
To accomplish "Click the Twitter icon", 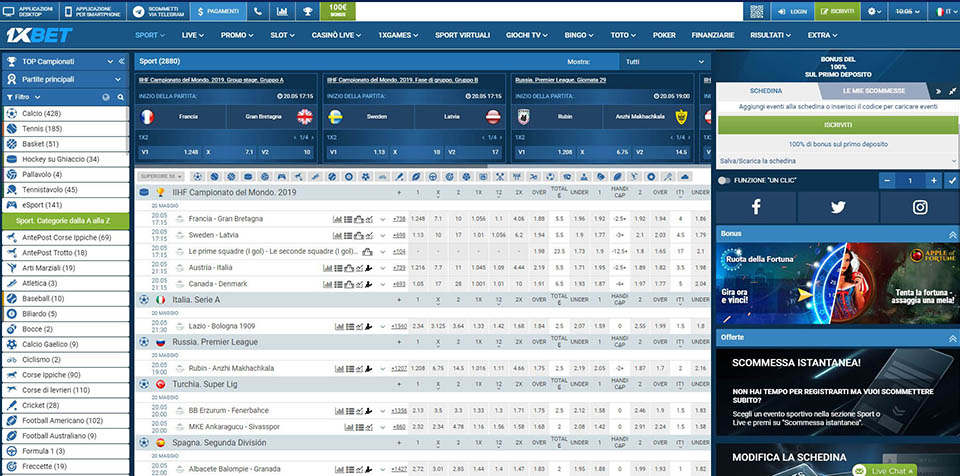I will tap(838, 207).
